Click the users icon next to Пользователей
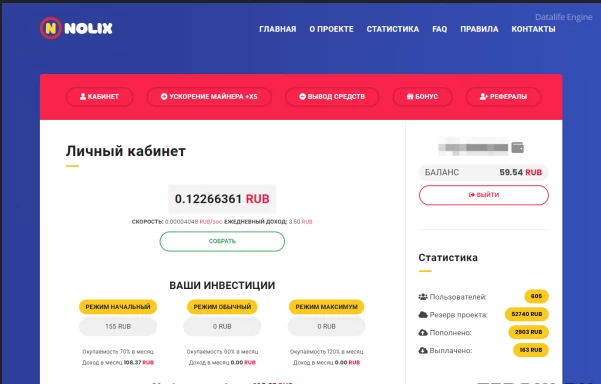601x384 pixels. click(x=423, y=297)
